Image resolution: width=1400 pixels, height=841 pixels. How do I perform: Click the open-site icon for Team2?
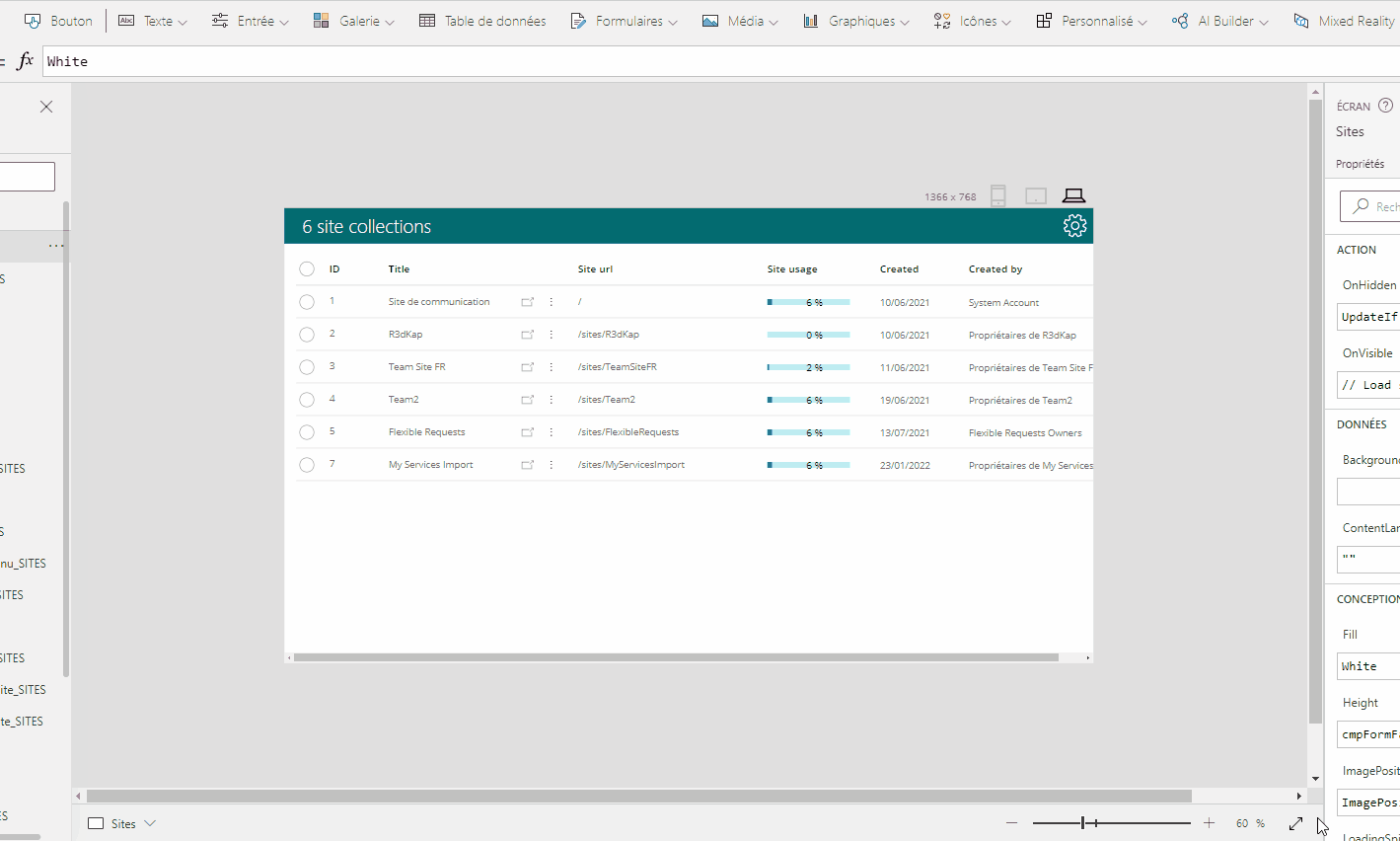pyautogui.click(x=528, y=400)
